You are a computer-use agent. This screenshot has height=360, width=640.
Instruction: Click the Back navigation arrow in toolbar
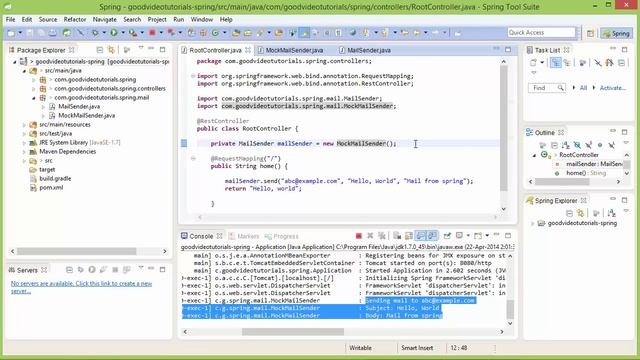coord(416,33)
